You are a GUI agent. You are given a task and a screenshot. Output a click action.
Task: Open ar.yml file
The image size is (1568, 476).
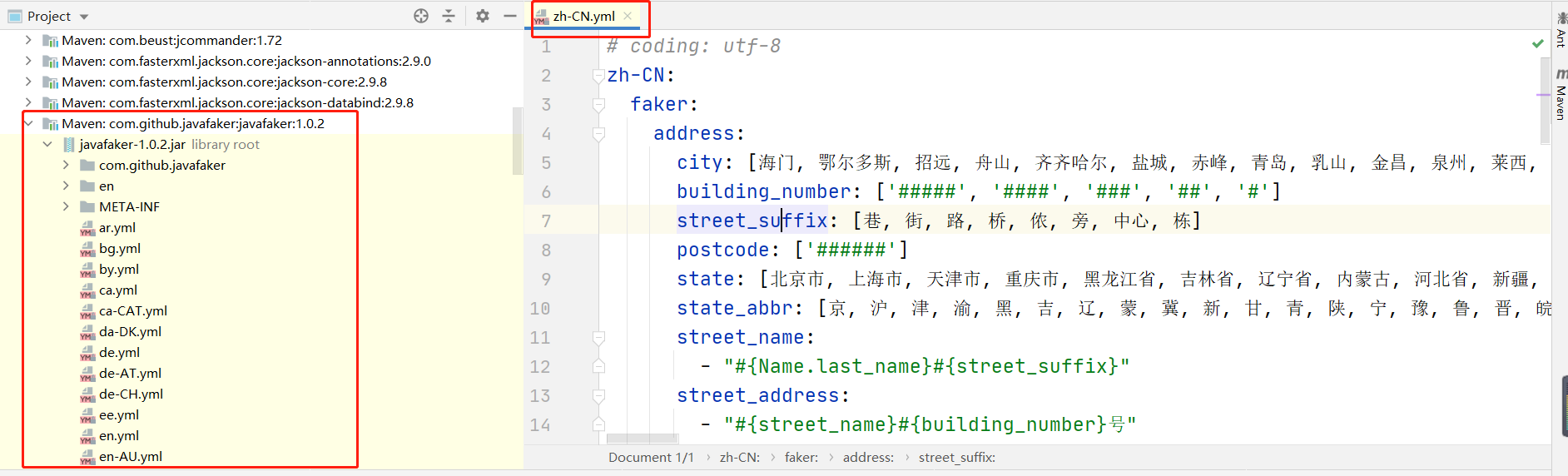117,227
